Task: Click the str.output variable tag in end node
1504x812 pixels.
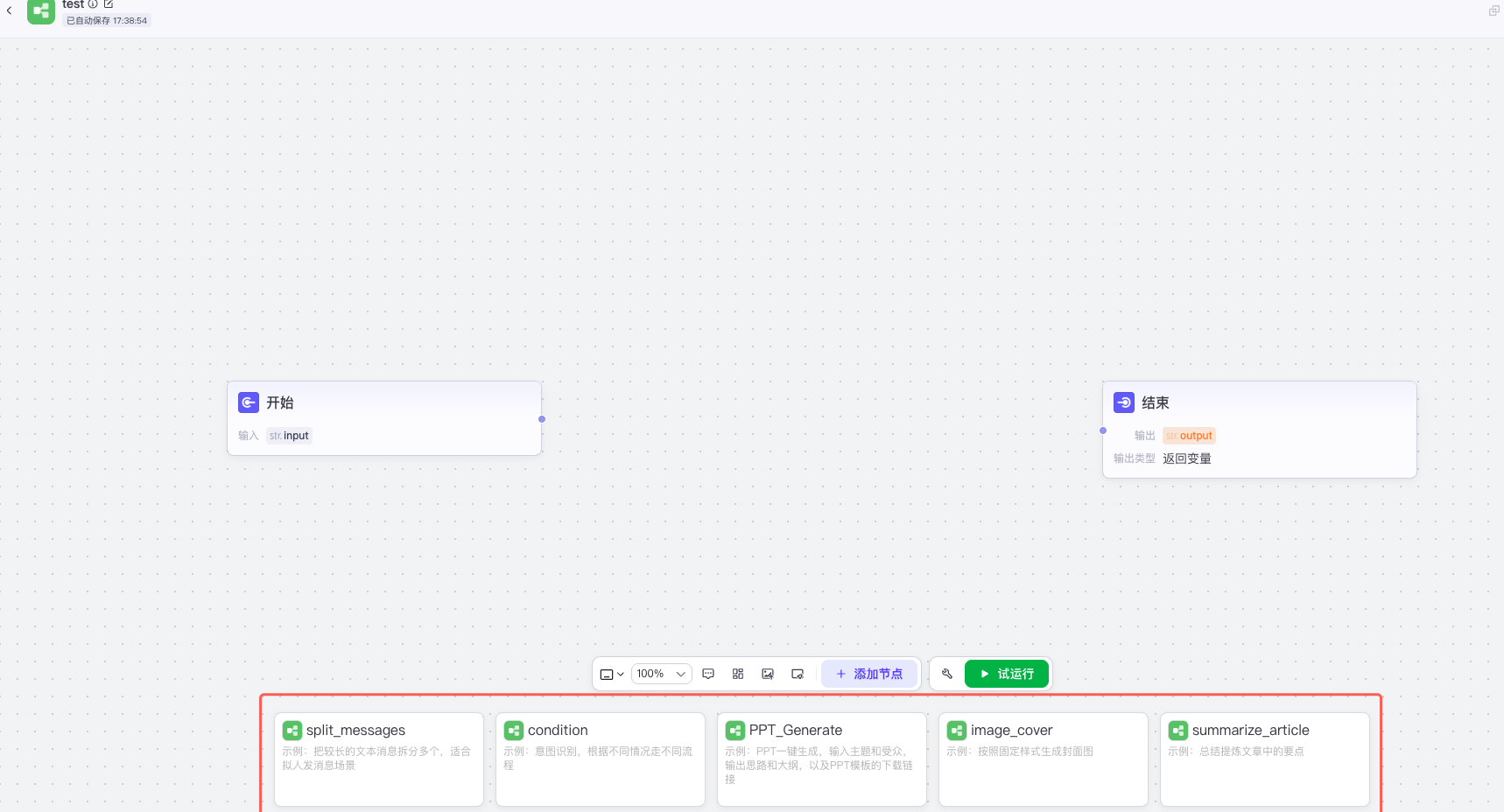Action: pyautogui.click(x=1189, y=436)
